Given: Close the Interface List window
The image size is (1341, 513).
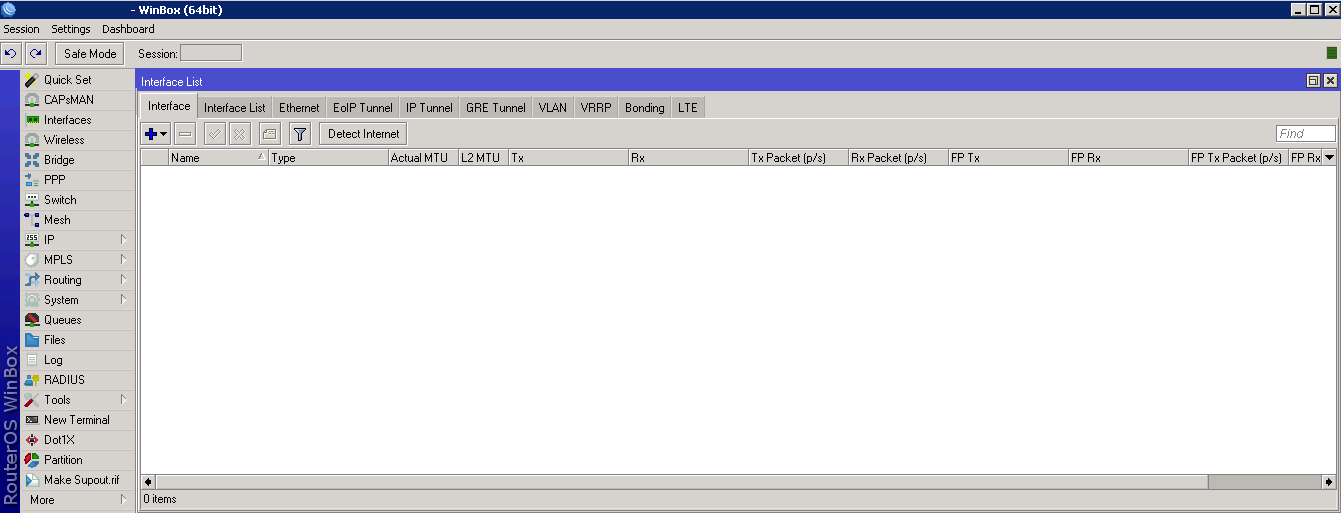Looking at the screenshot, I should [1331, 80].
